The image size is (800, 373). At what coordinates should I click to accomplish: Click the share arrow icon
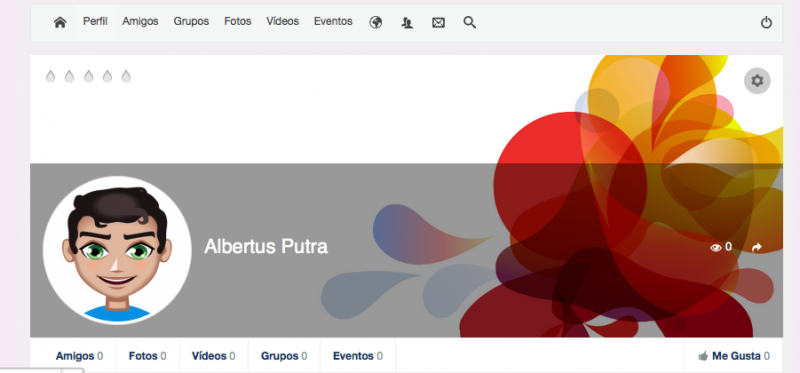(757, 247)
